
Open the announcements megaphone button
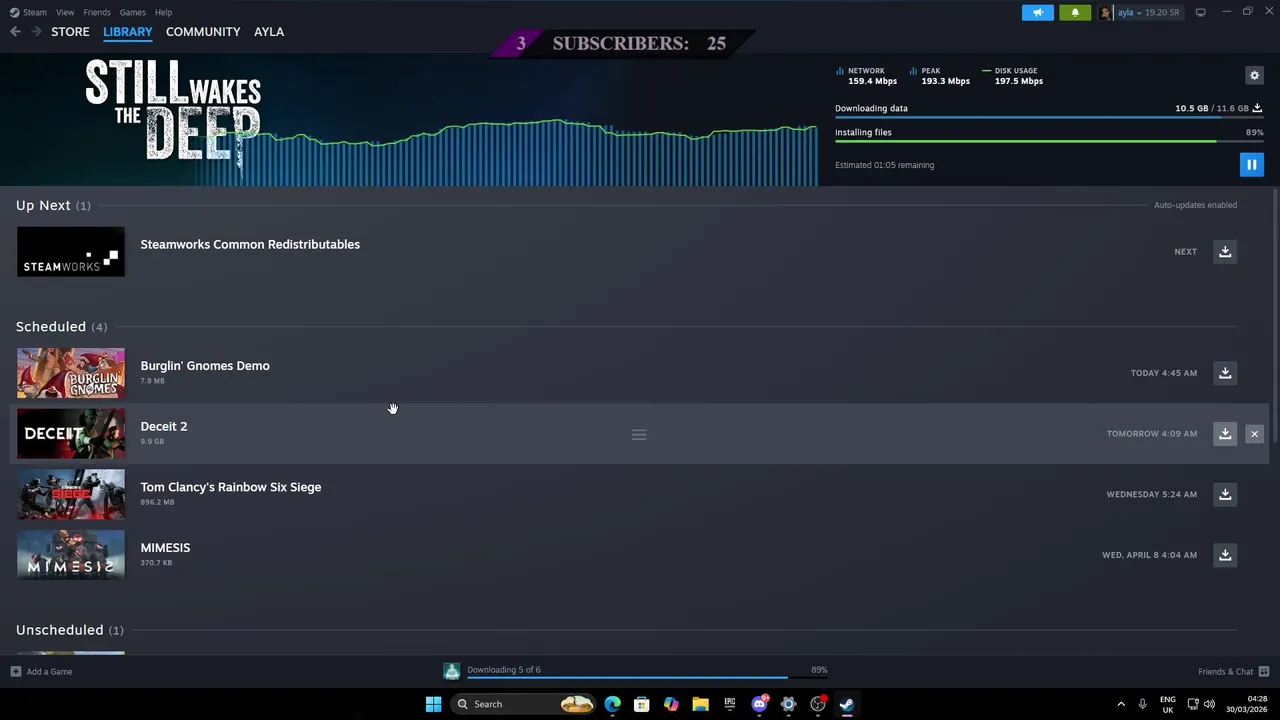point(1038,13)
